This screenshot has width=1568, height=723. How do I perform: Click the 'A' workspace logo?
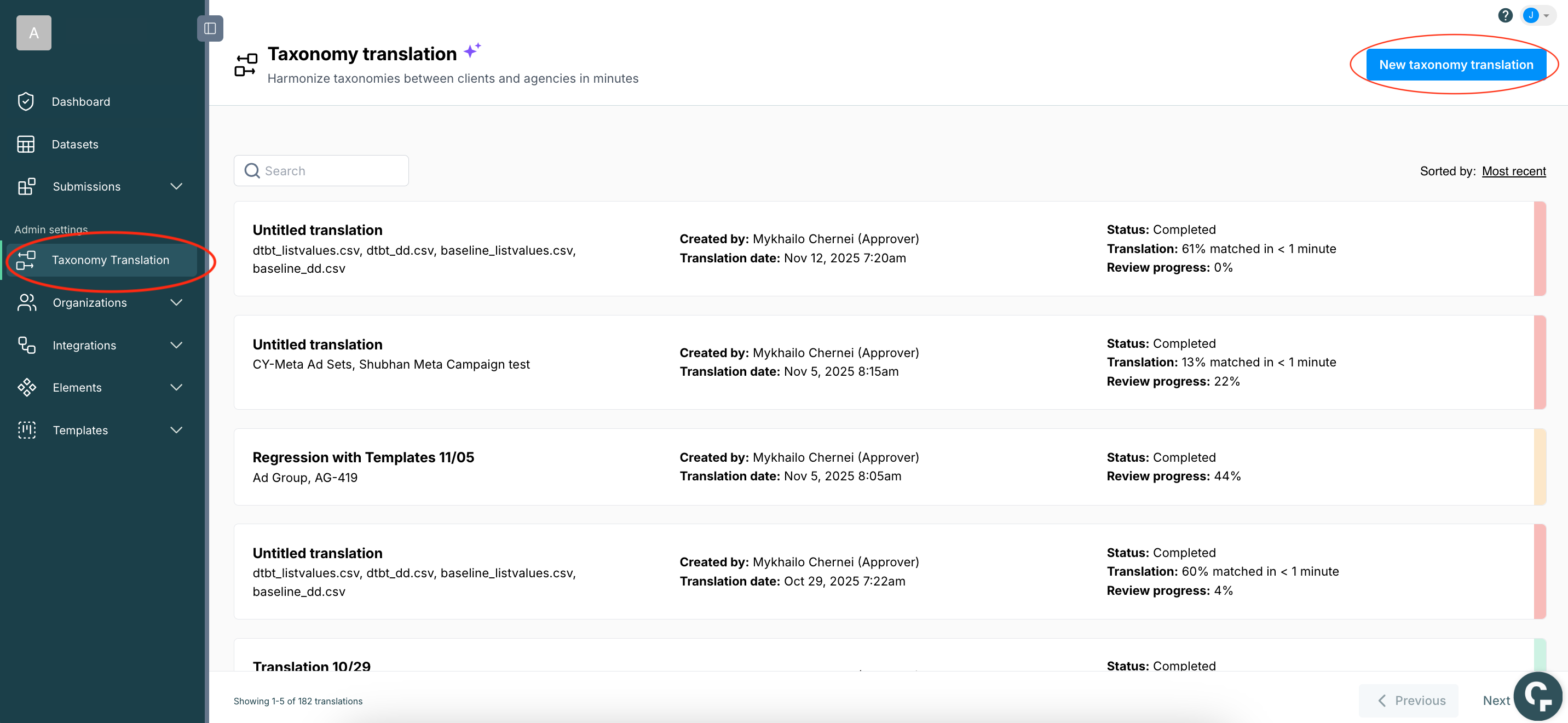(x=33, y=32)
